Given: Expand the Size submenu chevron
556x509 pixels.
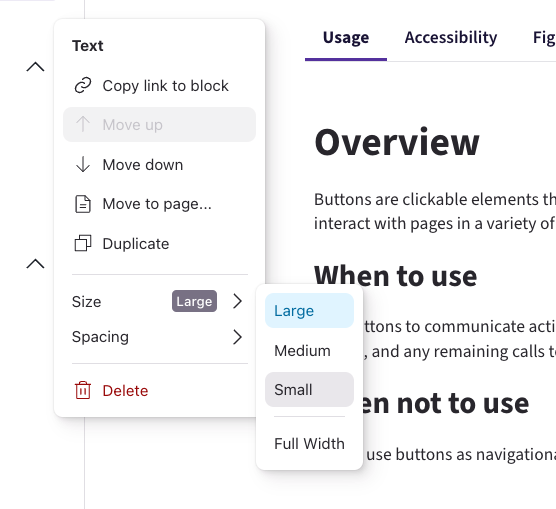Looking at the screenshot, I should coord(238,301).
